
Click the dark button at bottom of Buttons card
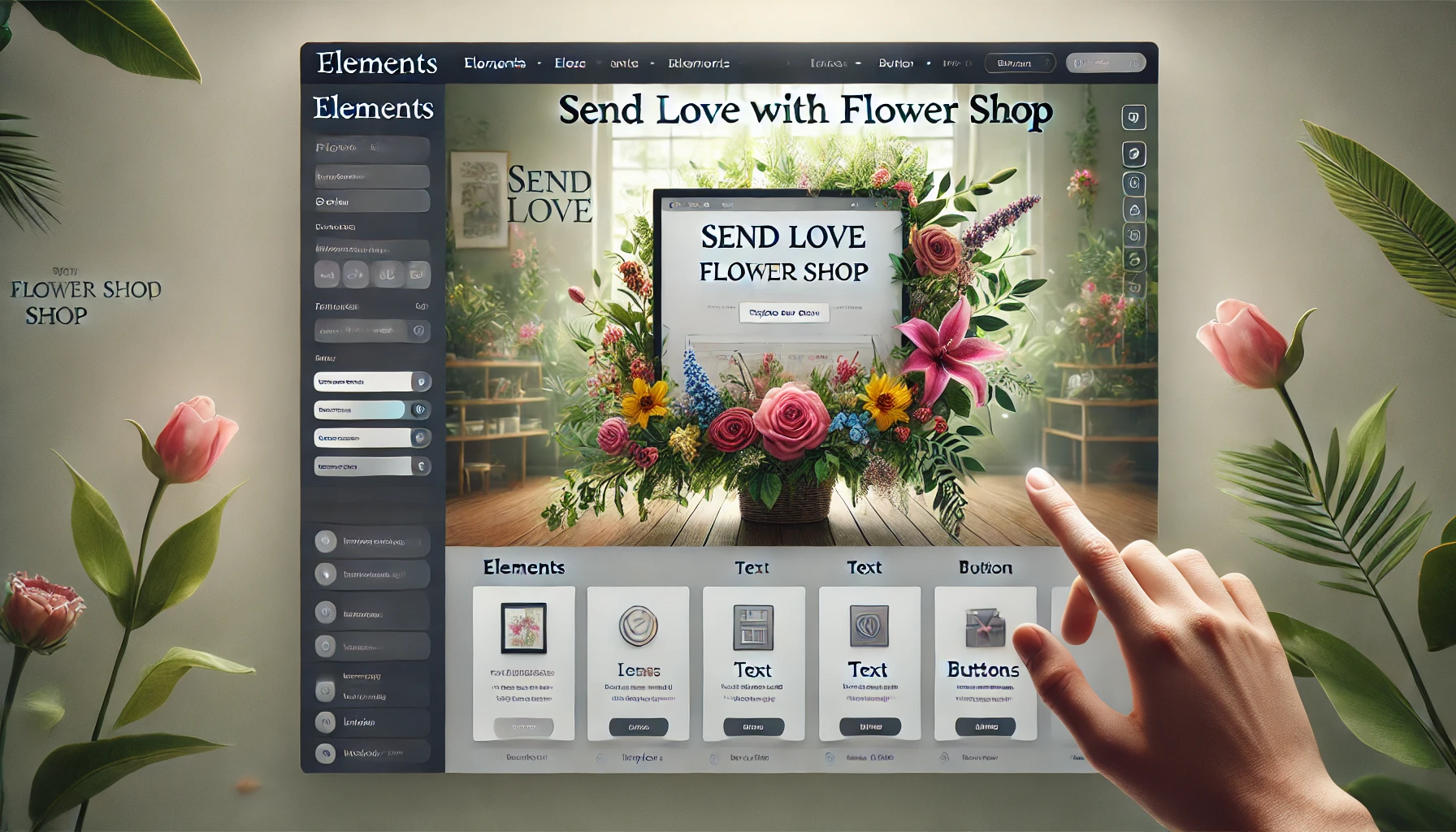[x=986, y=726]
